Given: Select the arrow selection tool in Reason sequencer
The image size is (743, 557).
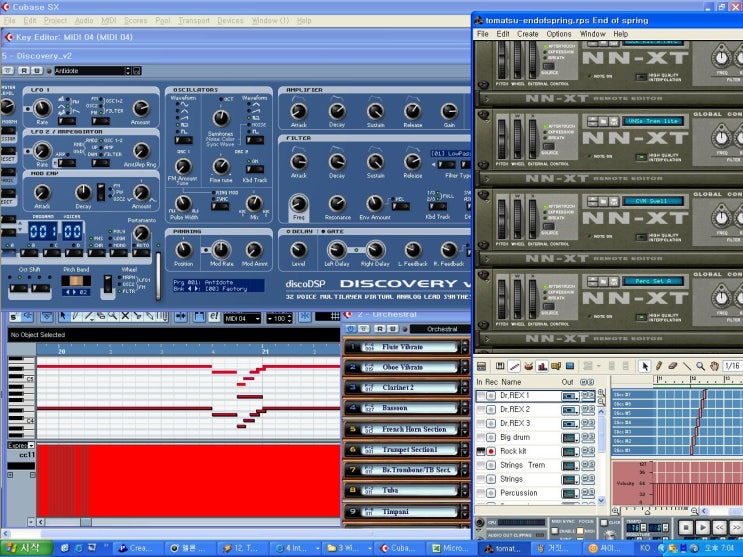Looking at the screenshot, I should tap(644, 366).
